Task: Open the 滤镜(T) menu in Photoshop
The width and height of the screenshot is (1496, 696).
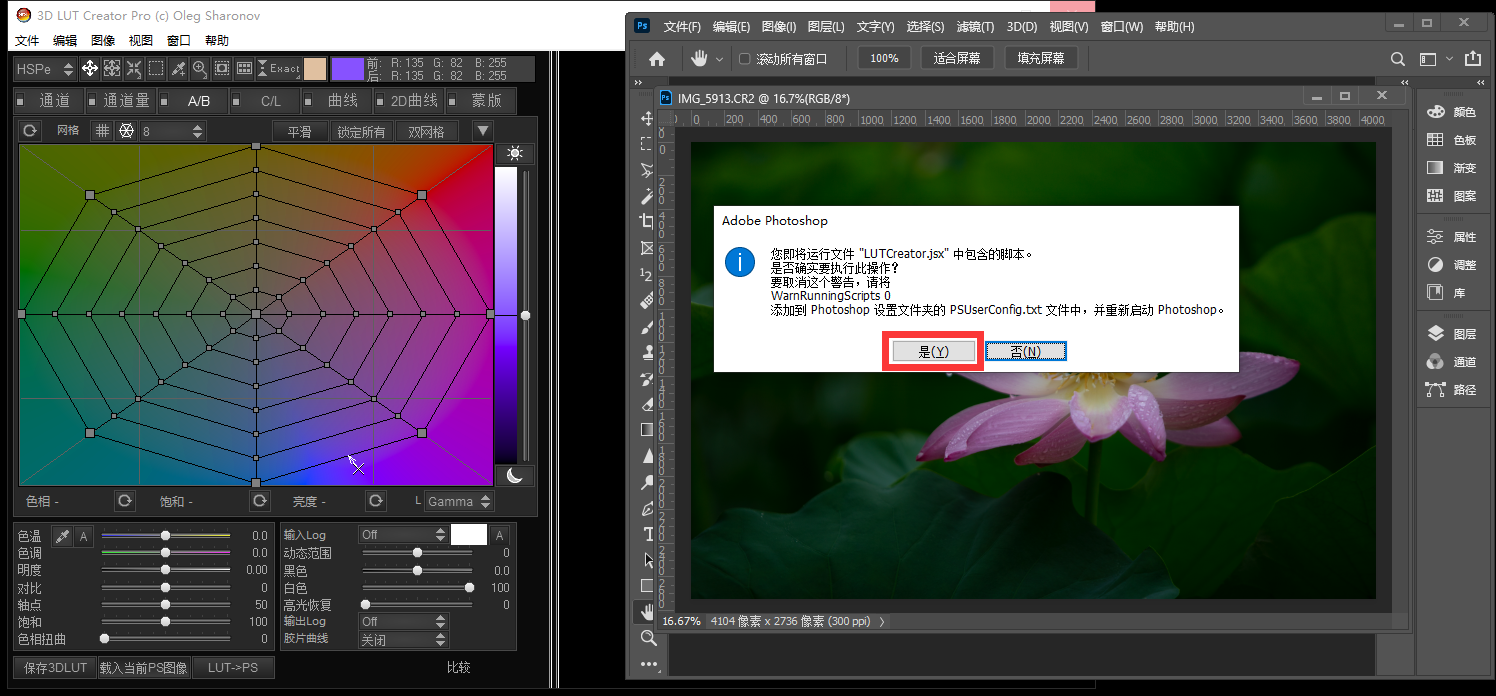Action: point(974,27)
